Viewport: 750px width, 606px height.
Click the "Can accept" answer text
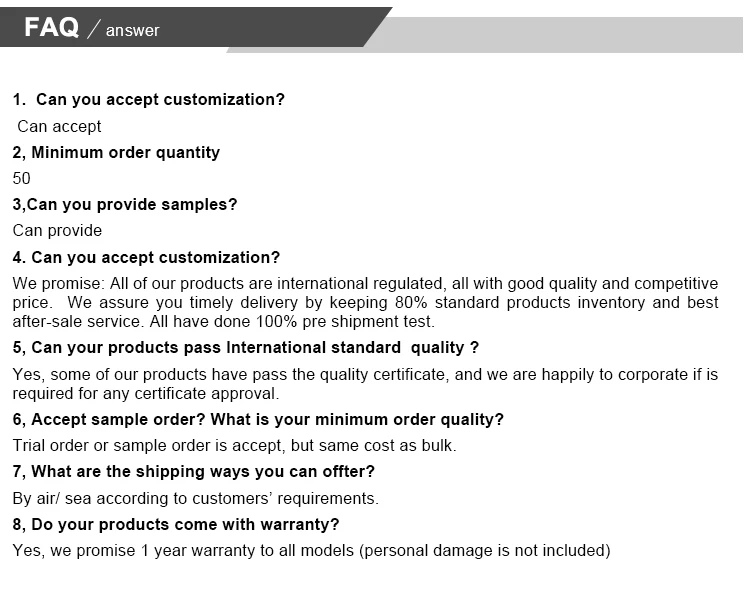(59, 126)
